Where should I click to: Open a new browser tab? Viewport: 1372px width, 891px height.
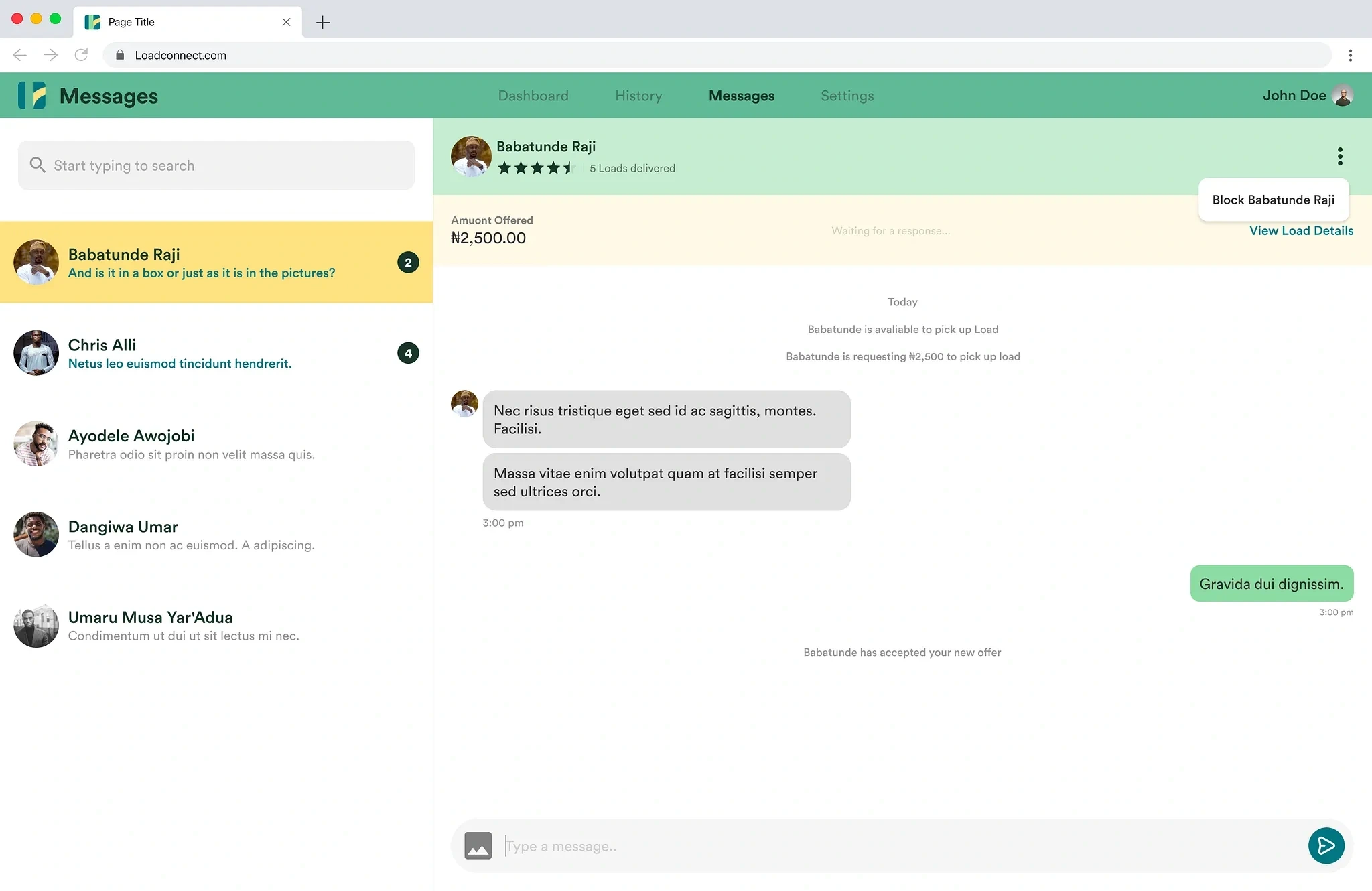coord(322,22)
